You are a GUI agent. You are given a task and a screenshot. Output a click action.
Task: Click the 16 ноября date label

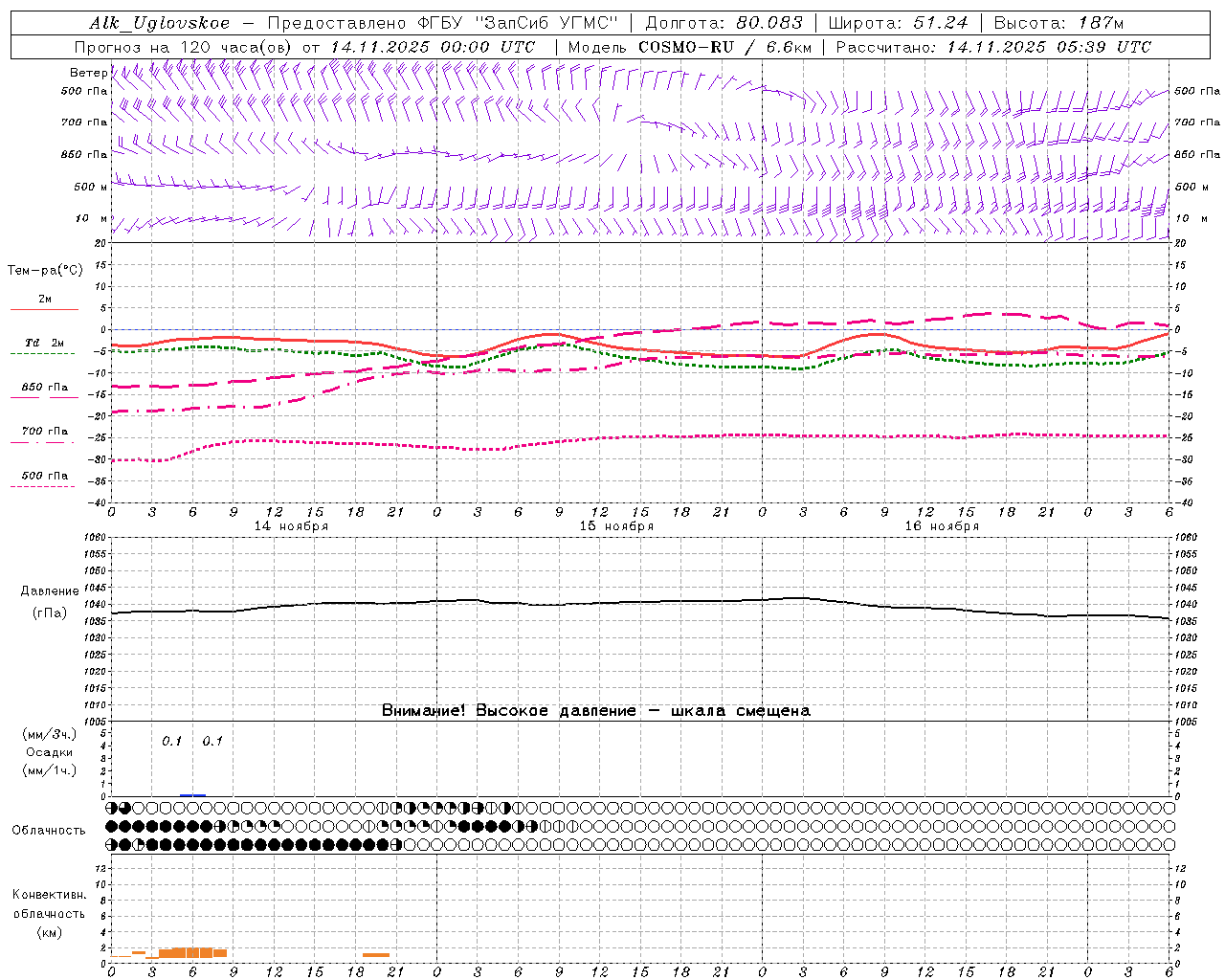click(x=942, y=526)
